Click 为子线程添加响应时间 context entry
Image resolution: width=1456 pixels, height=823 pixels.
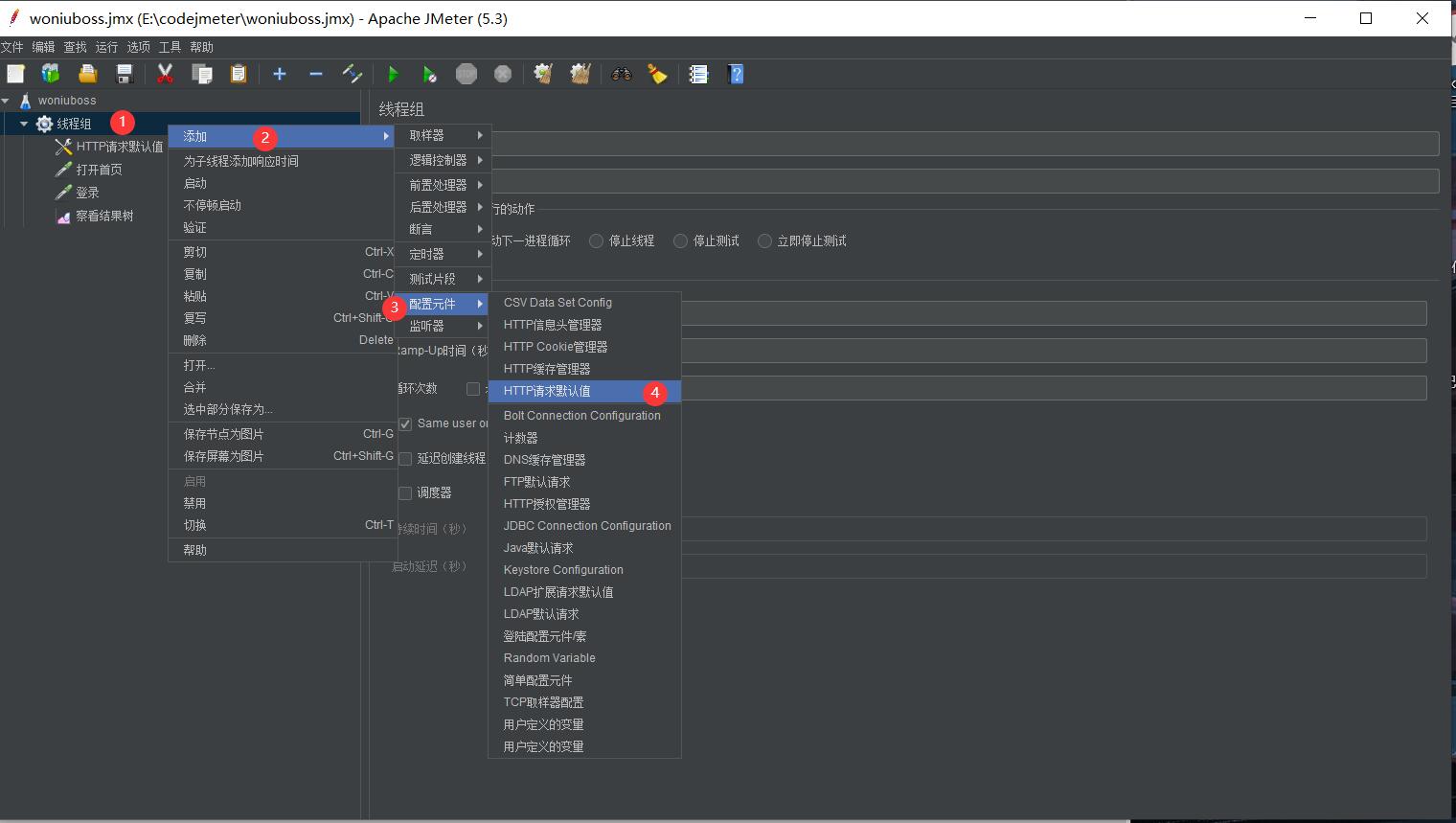pyautogui.click(x=283, y=161)
